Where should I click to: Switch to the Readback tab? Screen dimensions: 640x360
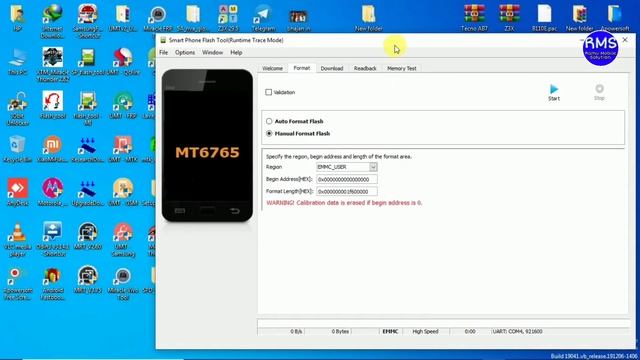click(x=365, y=68)
